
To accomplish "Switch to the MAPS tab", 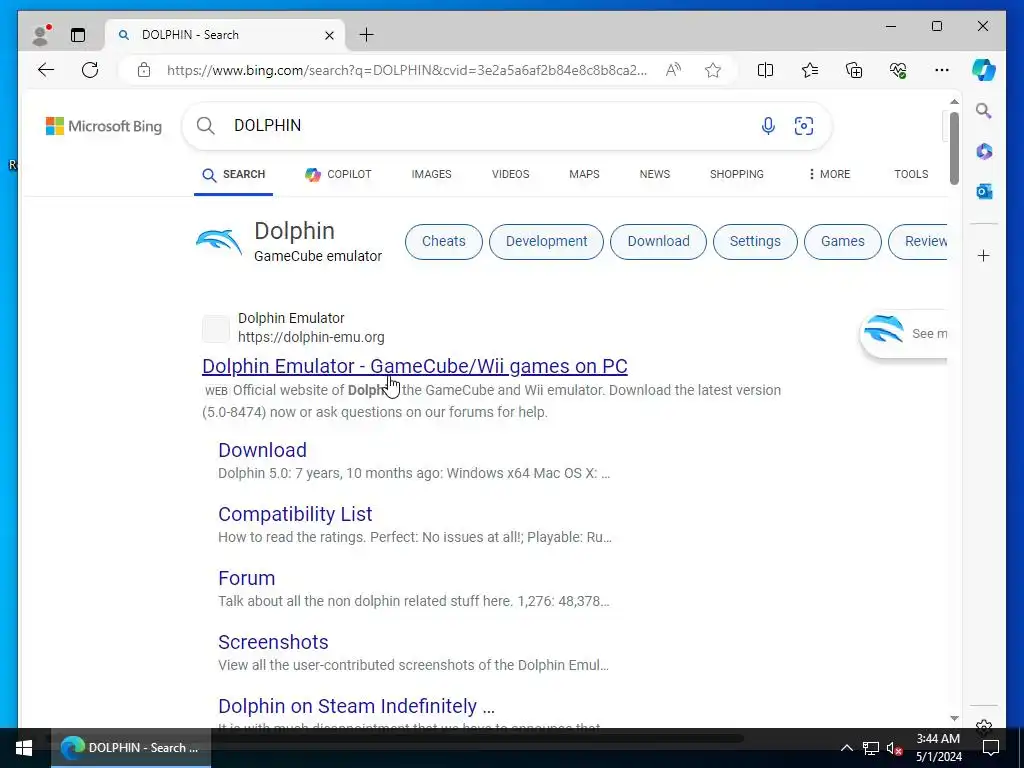I will pos(584,174).
